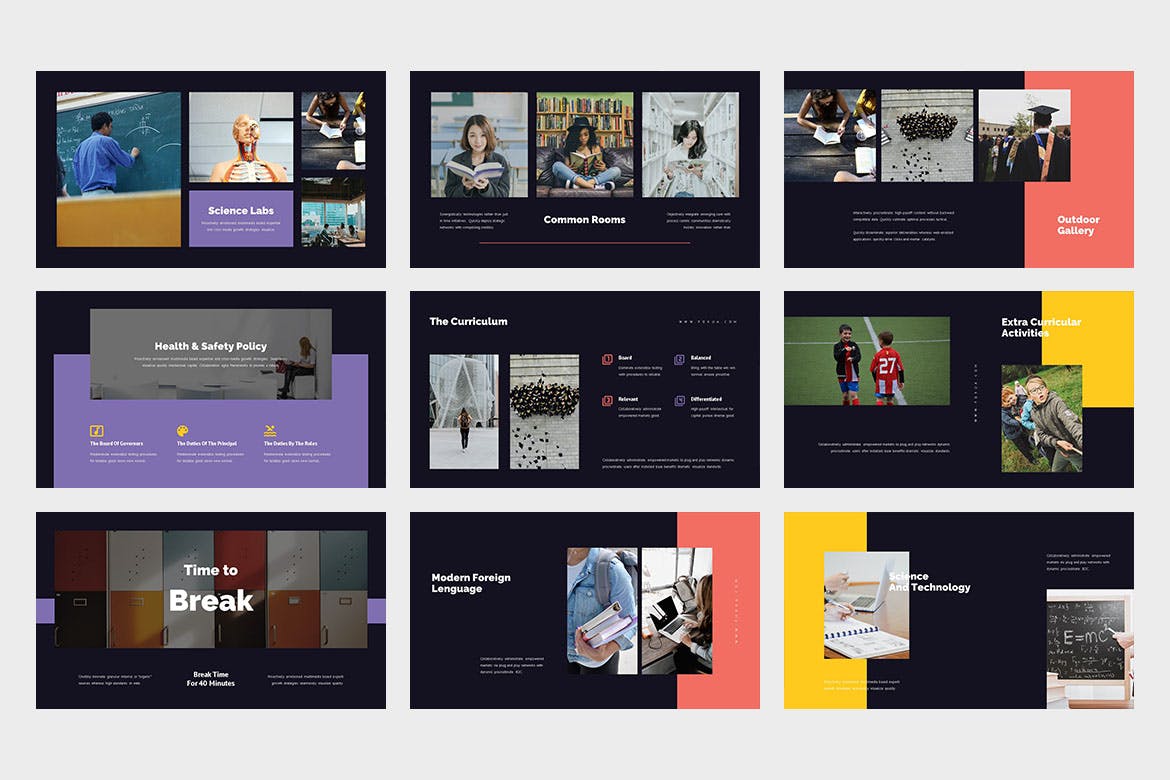Click the Break Time For 40 Minutes text

tap(211, 678)
